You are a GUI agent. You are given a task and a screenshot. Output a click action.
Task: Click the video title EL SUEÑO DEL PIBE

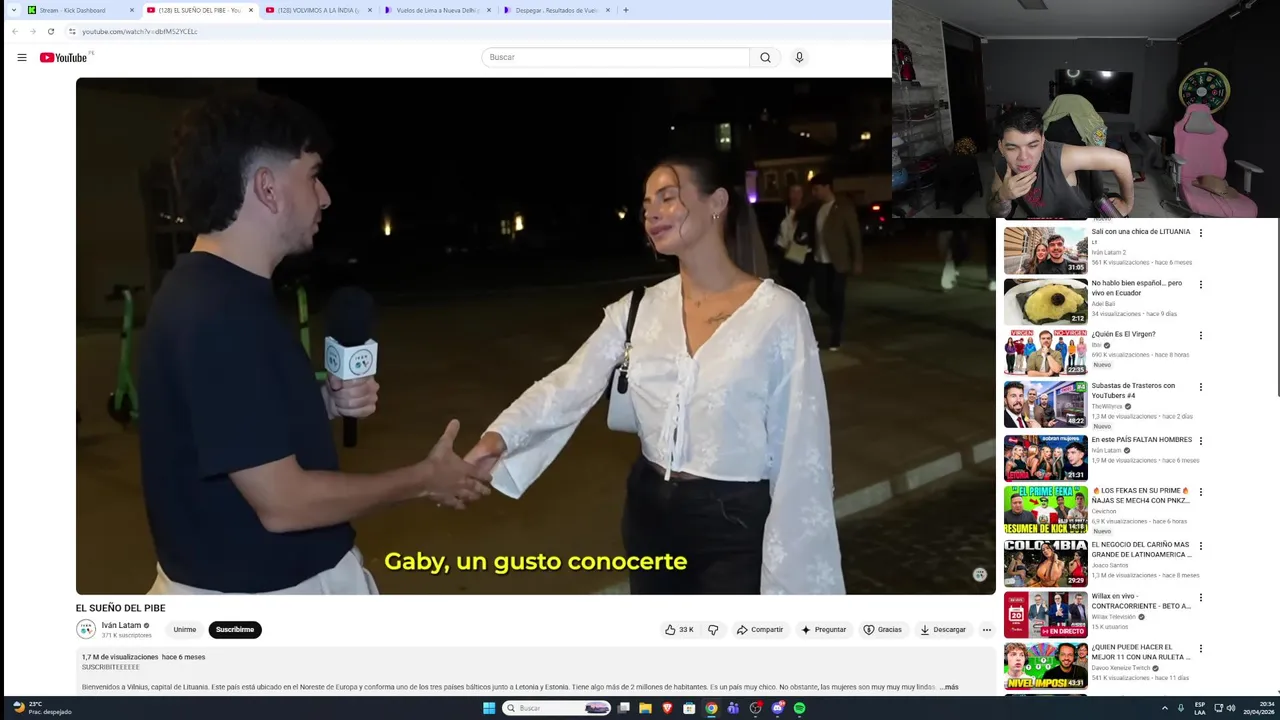[x=121, y=608]
